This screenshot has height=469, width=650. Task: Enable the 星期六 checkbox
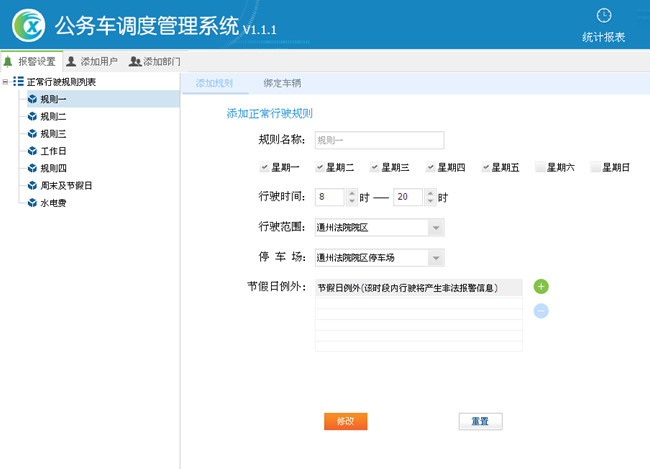pyautogui.click(x=540, y=167)
